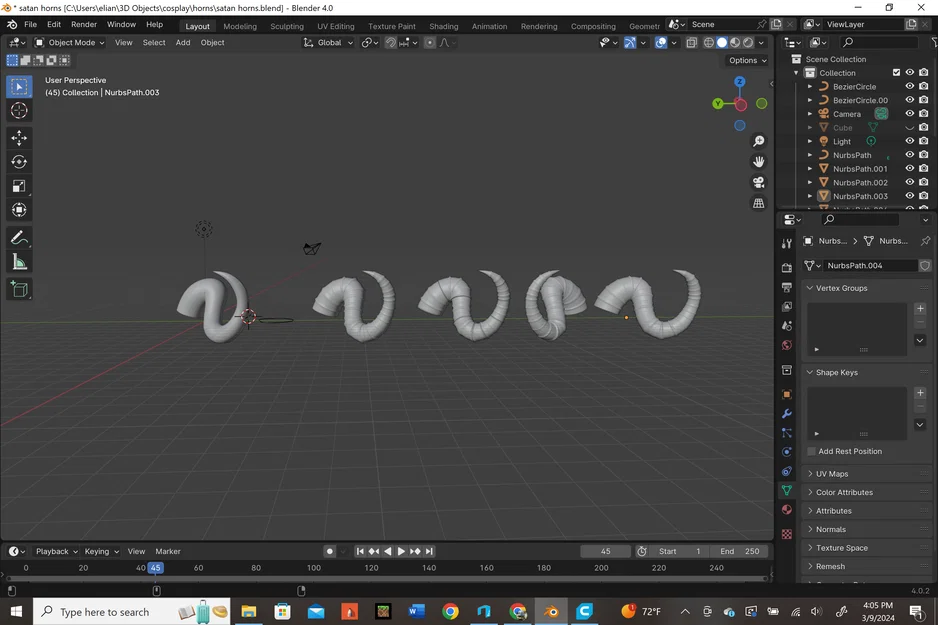Uncheck the Collection exclude checkbox
Image resolution: width=938 pixels, height=625 pixels.
click(896, 72)
